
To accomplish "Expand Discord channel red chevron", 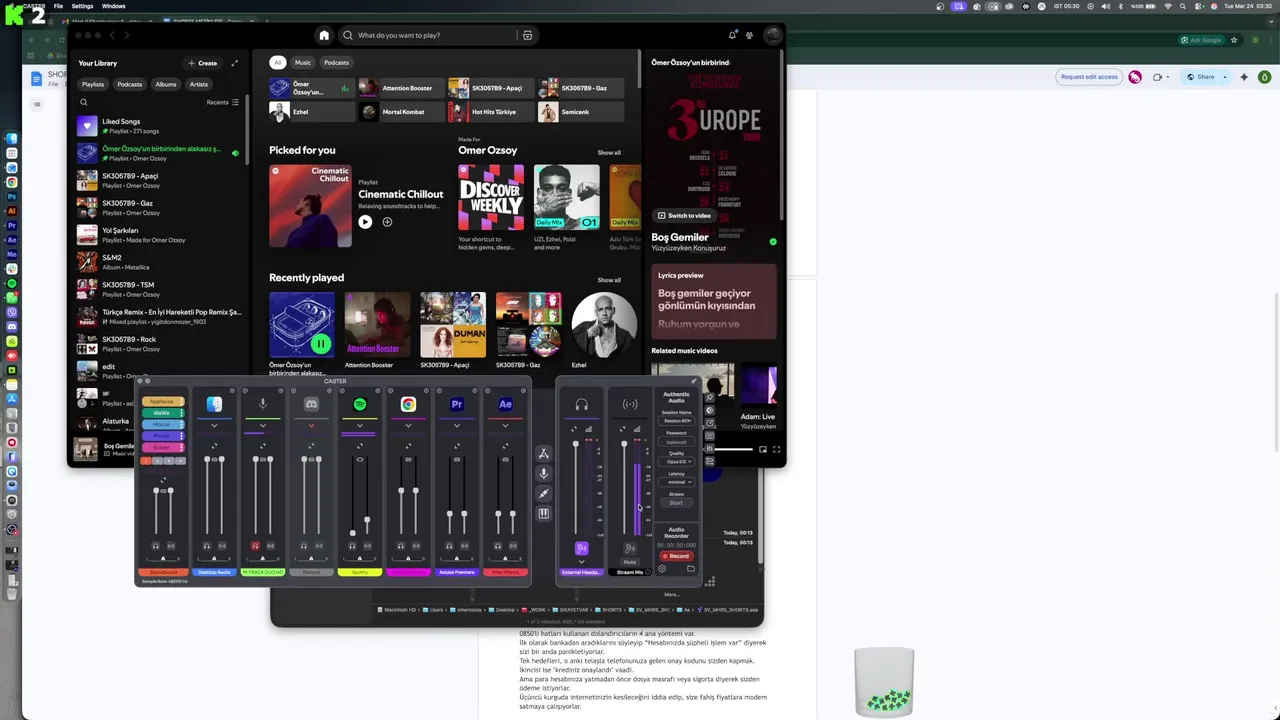I will tap(311, 426).
